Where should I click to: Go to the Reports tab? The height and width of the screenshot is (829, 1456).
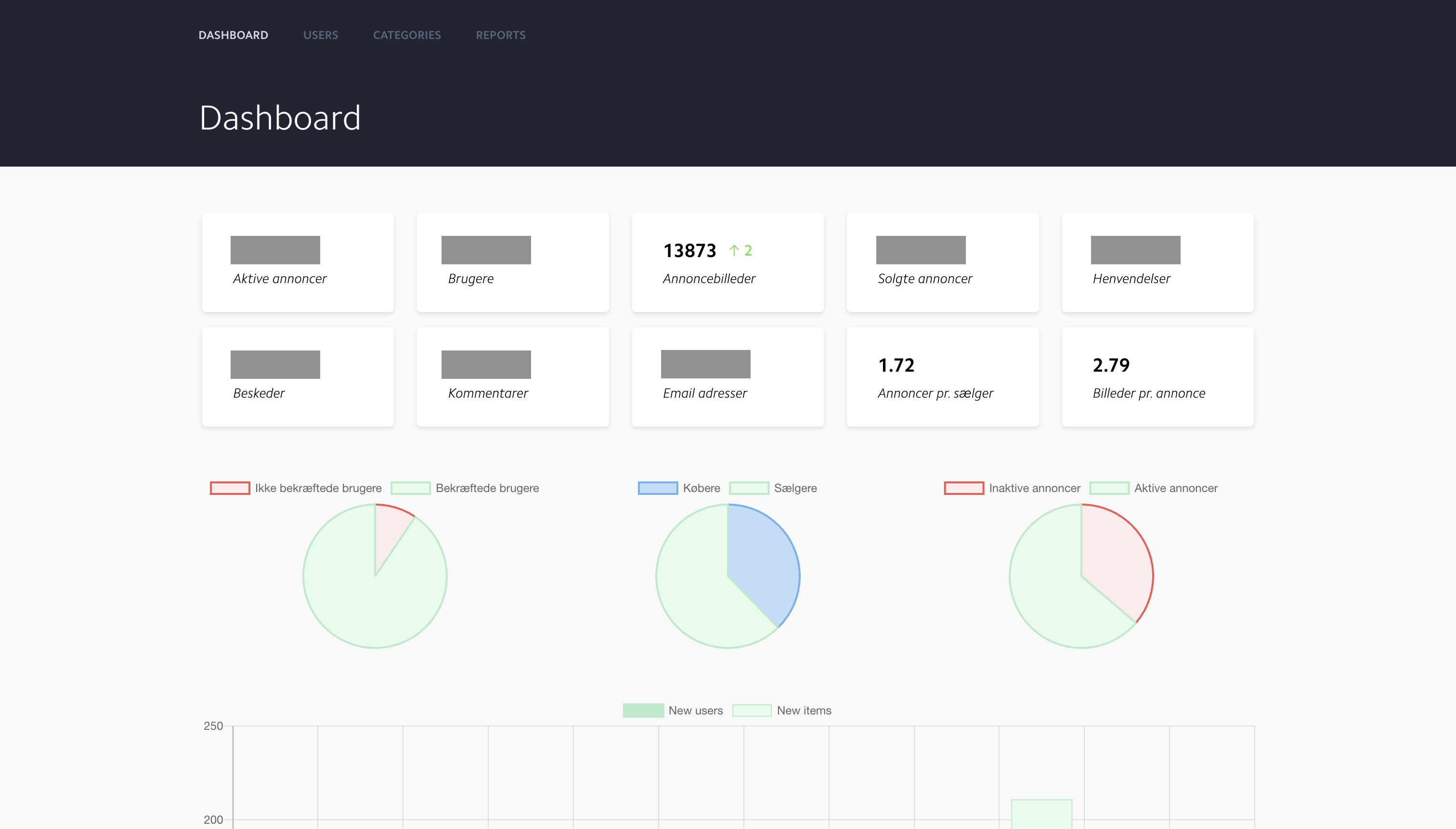(x=501, y=35)
